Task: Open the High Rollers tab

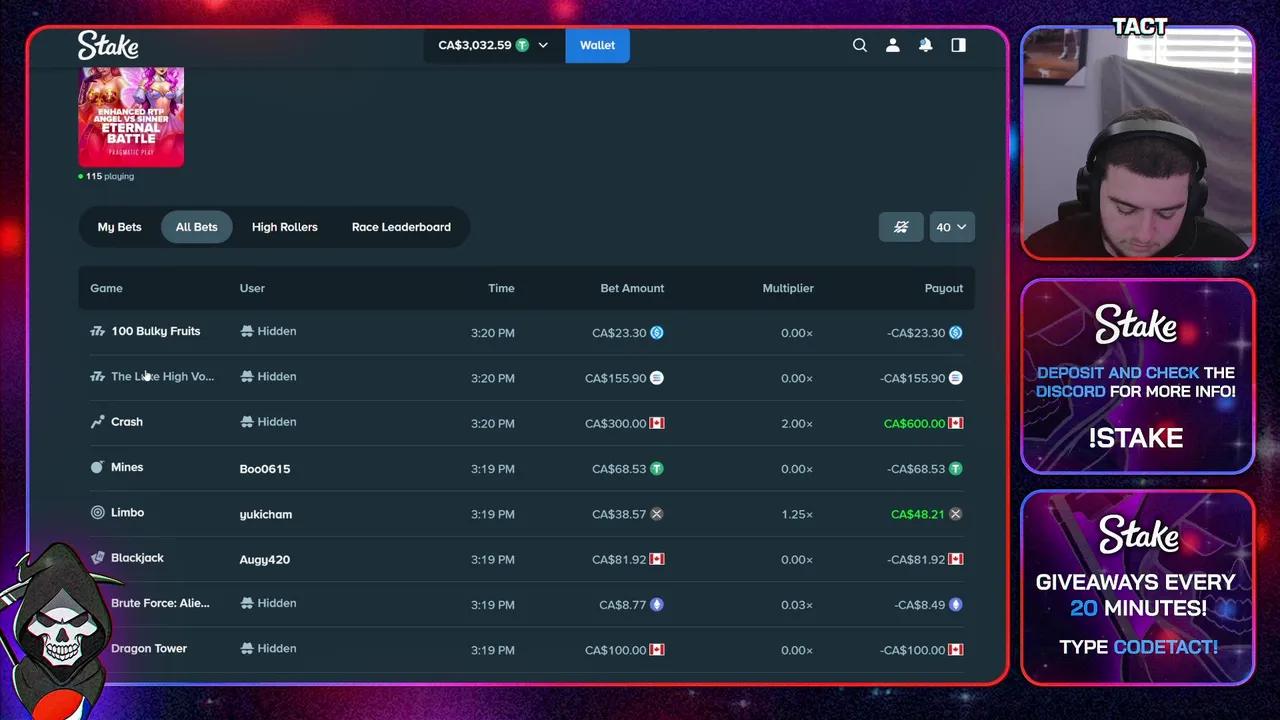Action: click(x=285, y=227)
